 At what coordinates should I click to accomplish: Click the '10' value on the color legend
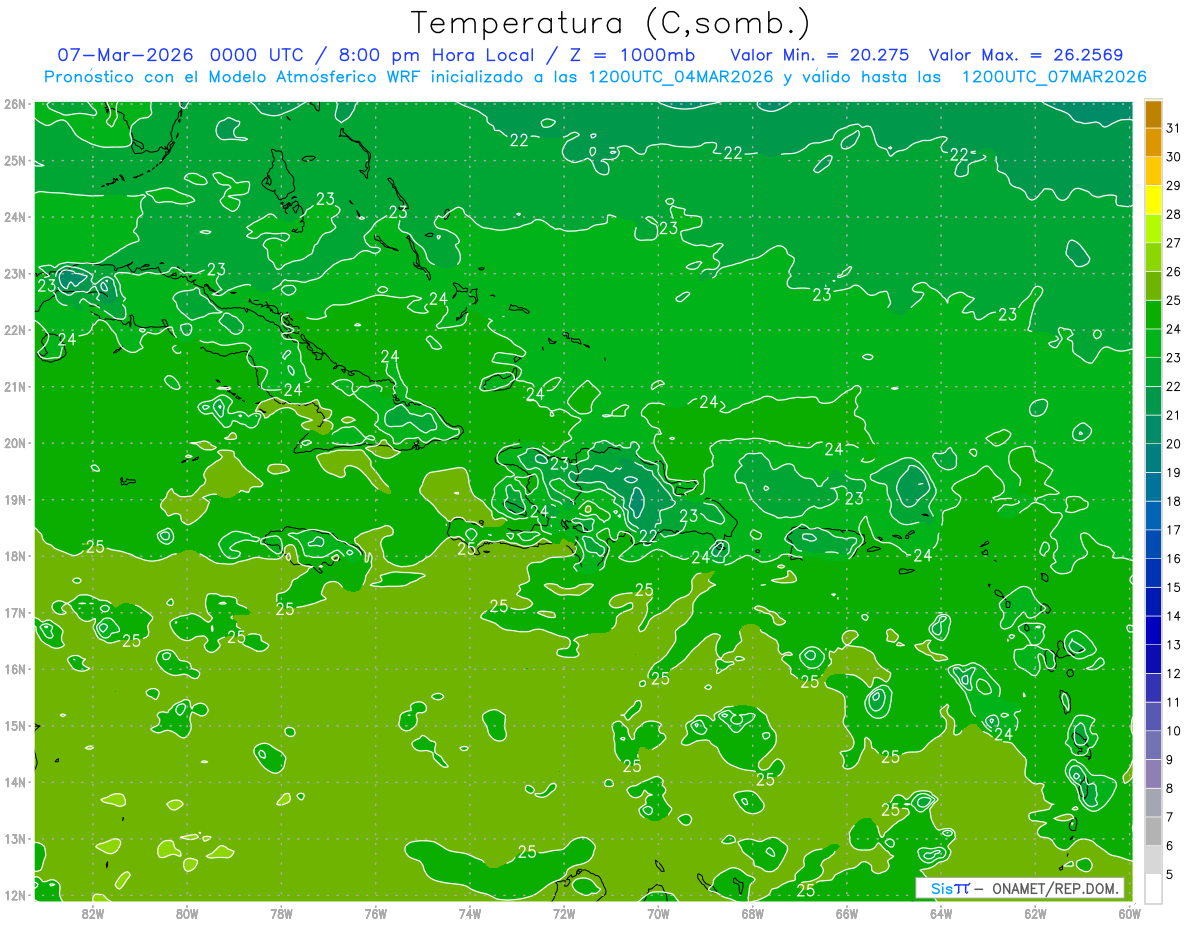pyautogui.click(x=1174, y=731)
